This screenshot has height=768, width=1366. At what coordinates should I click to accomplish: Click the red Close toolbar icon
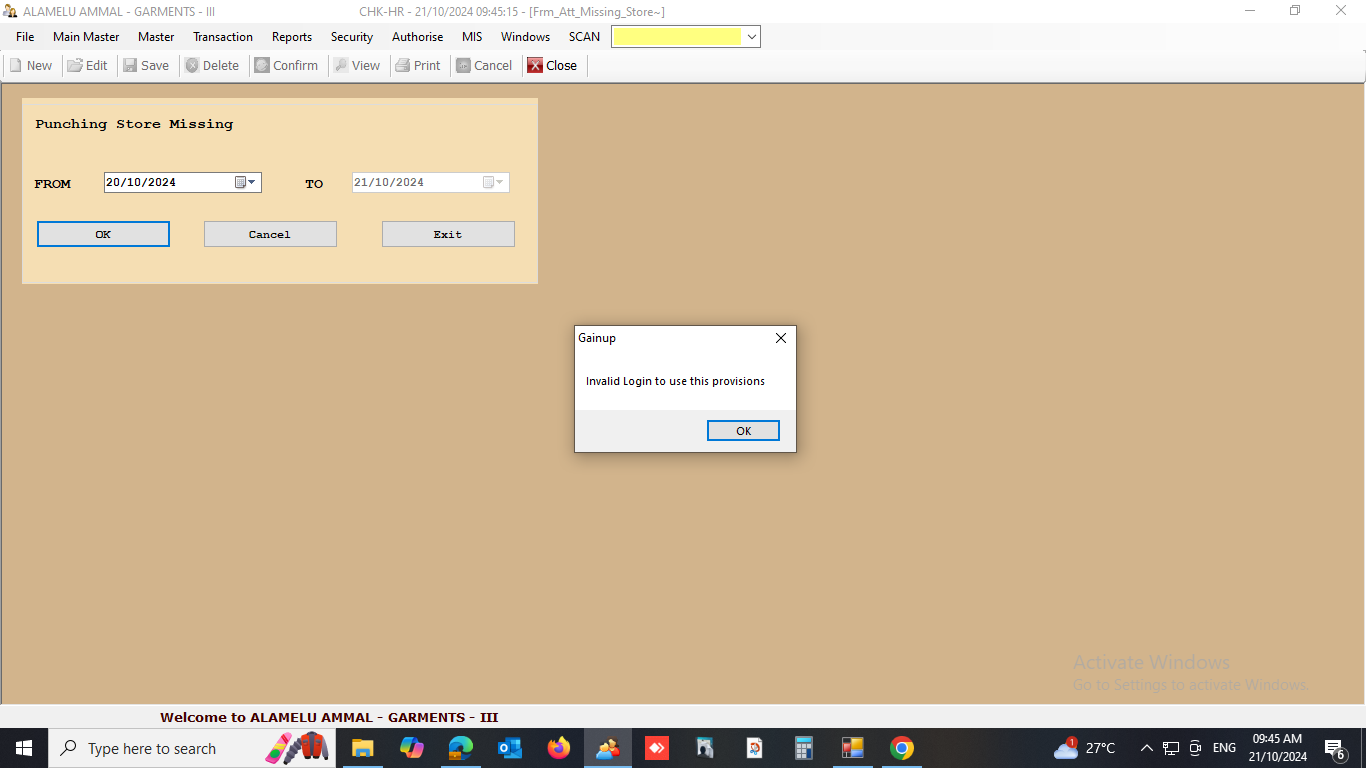click(x=535, y=65)
